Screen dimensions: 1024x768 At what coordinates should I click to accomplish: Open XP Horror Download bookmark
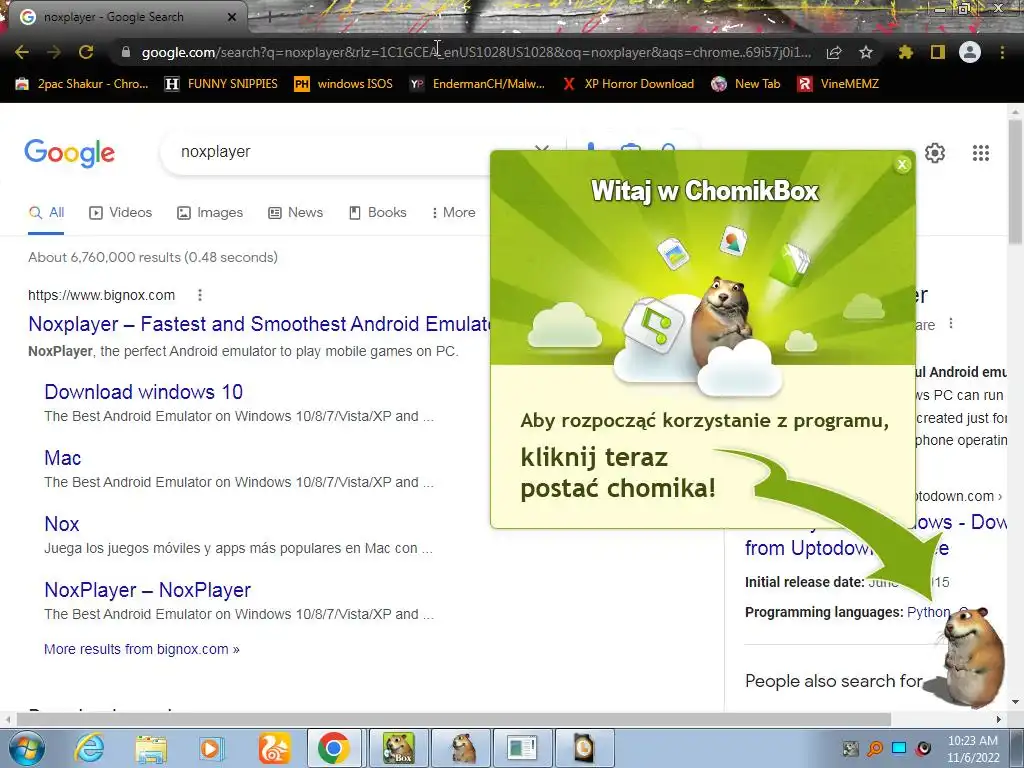(x=628, y=84)
